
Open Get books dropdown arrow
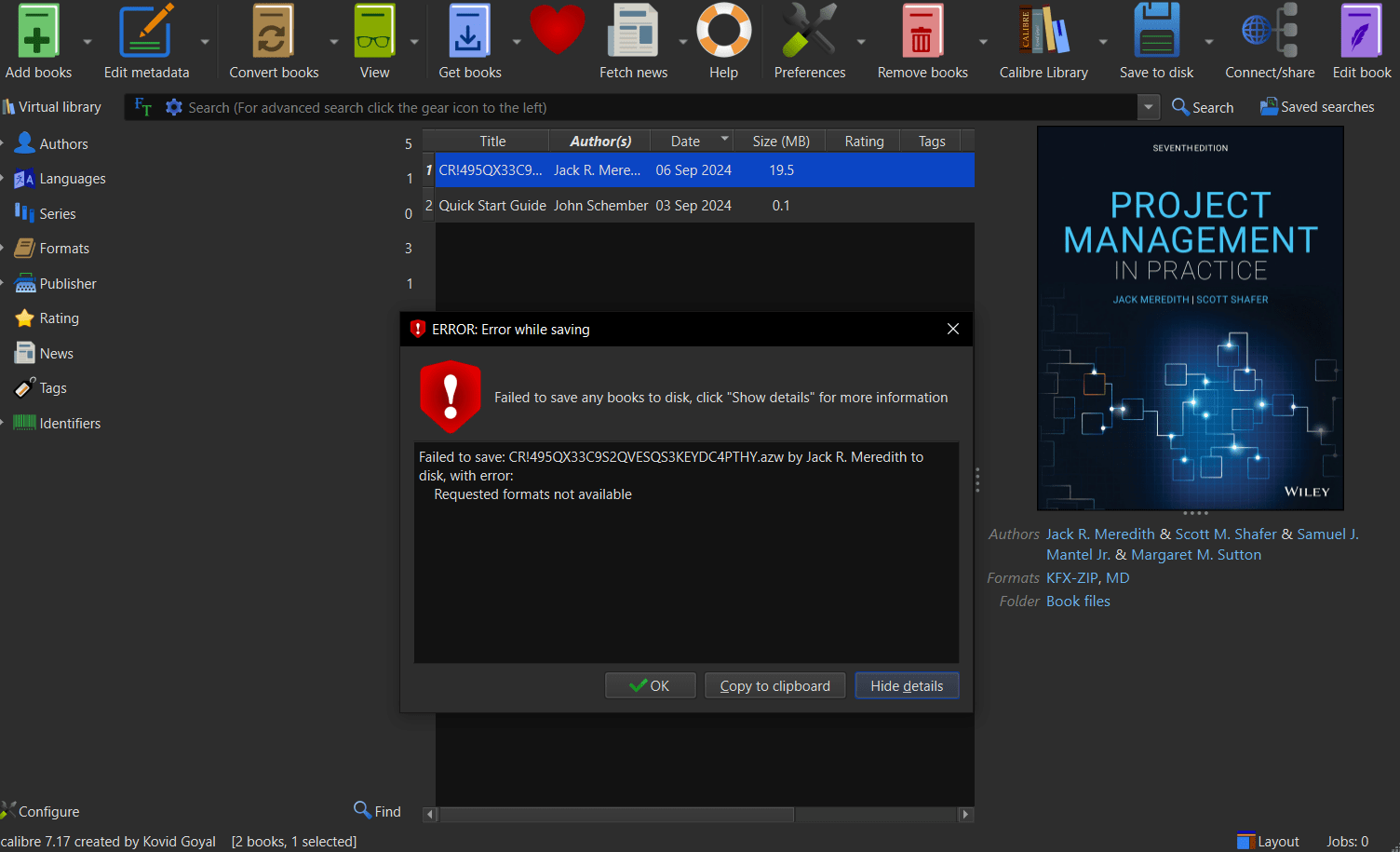(517, 42)
